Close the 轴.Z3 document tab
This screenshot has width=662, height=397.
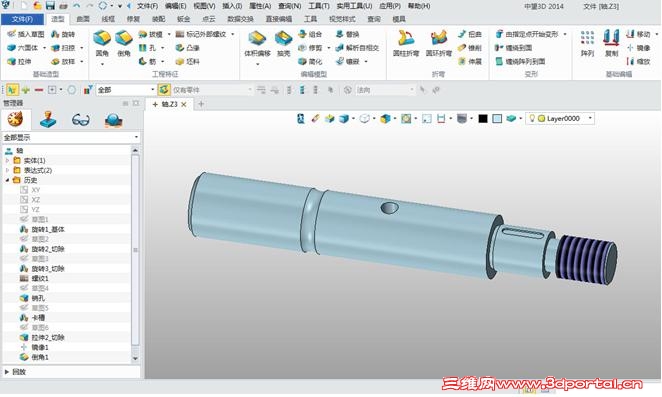coord(184,104)
